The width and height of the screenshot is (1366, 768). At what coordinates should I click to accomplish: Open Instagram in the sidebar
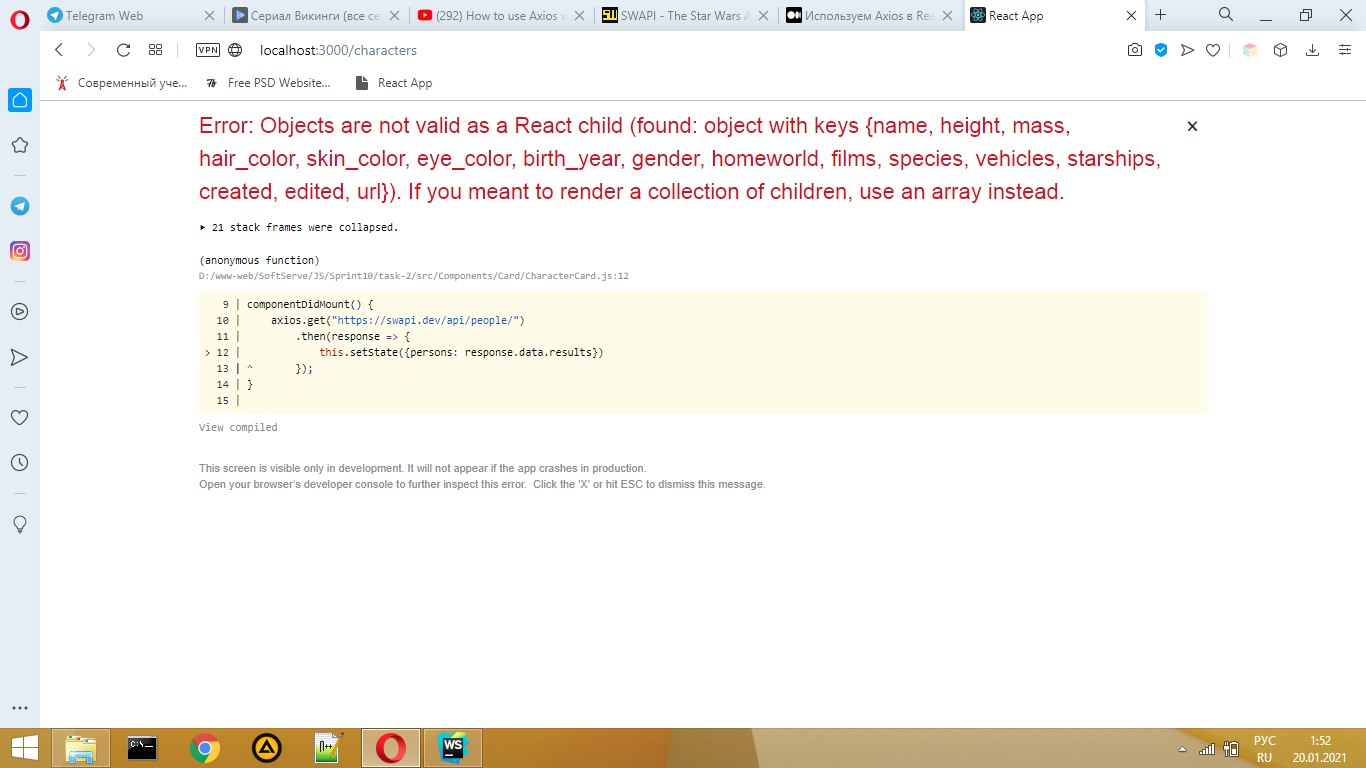19,251
